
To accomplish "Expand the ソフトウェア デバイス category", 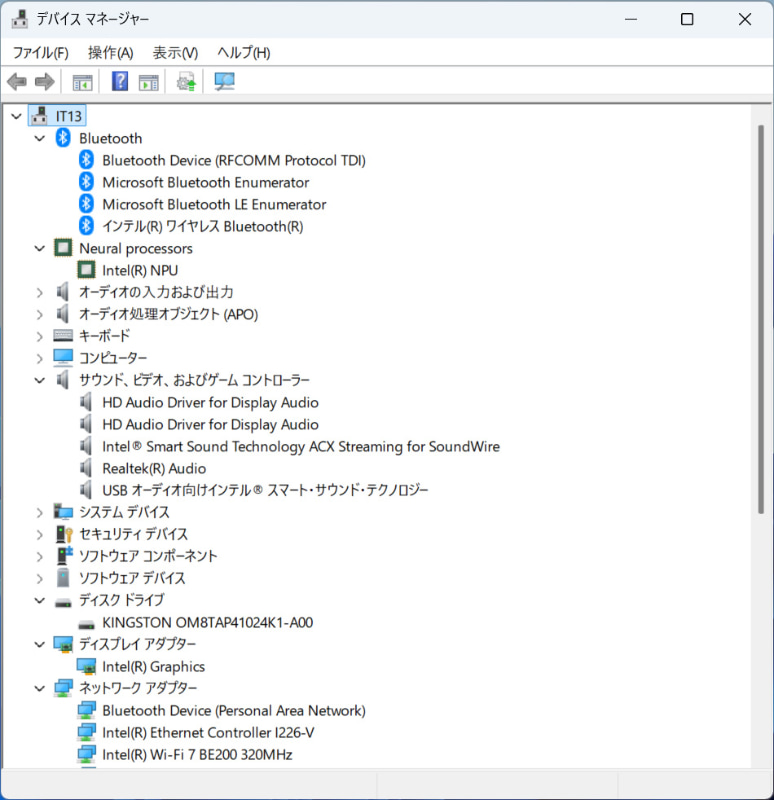I will pyautogui.click(x=40, y=578).
